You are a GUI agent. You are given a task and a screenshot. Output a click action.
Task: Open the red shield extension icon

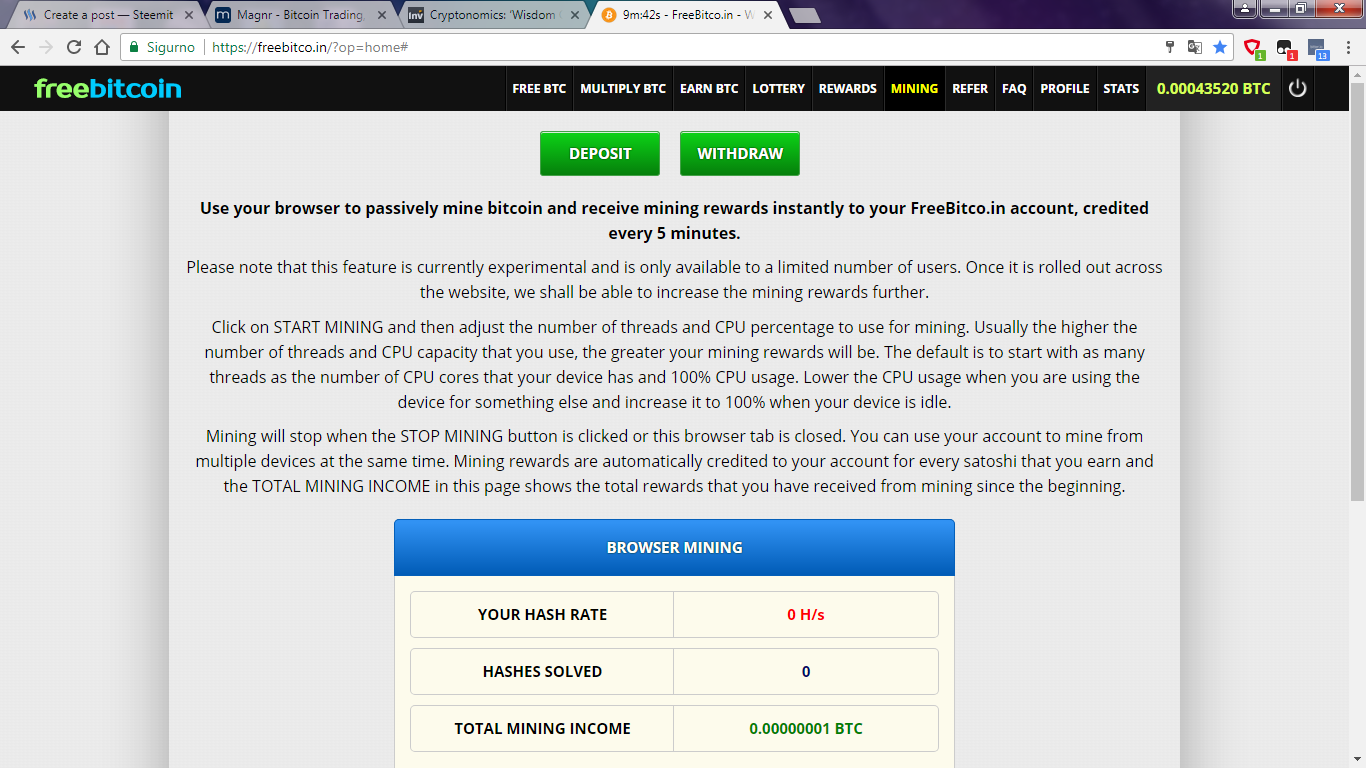pyautogui.click(x=1253, y=47)
